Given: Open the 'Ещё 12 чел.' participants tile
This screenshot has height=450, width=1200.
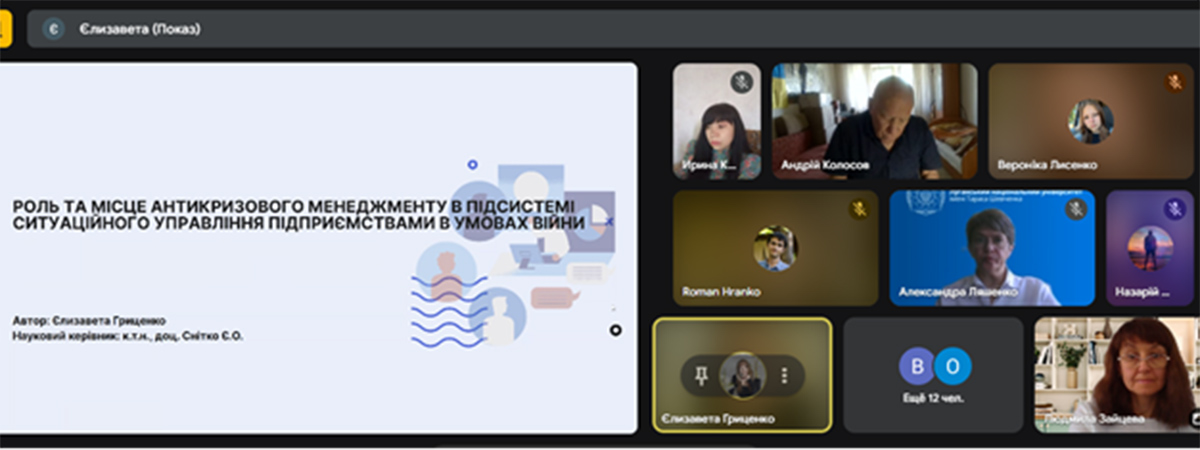Looking at the screenshot, I should coord(933,375).
